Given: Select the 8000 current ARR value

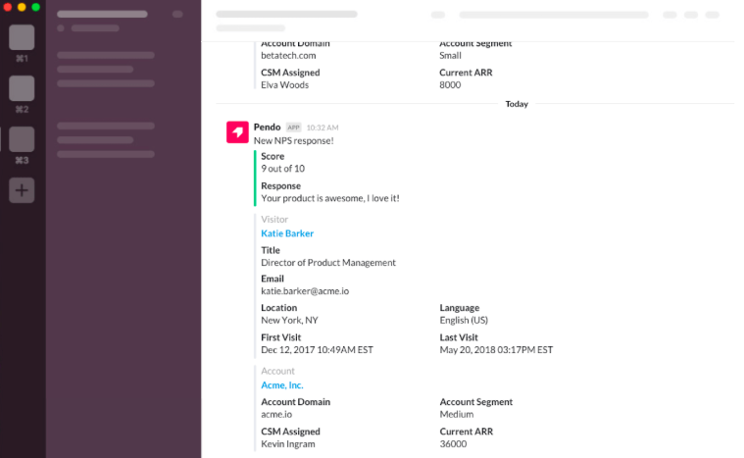Looking at the screenshot, I should pos(450,85).
